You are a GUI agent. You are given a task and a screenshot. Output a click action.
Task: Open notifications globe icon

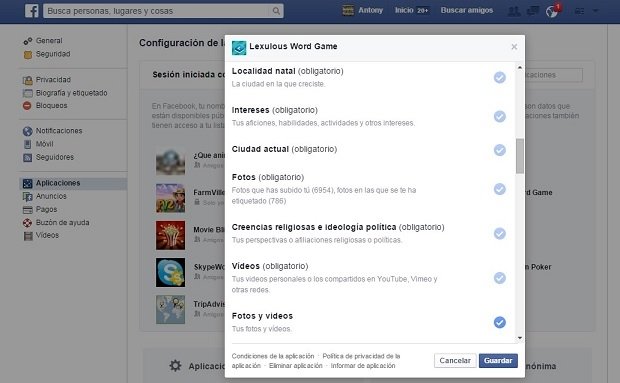pyautogui.click(x=552, y=11)
